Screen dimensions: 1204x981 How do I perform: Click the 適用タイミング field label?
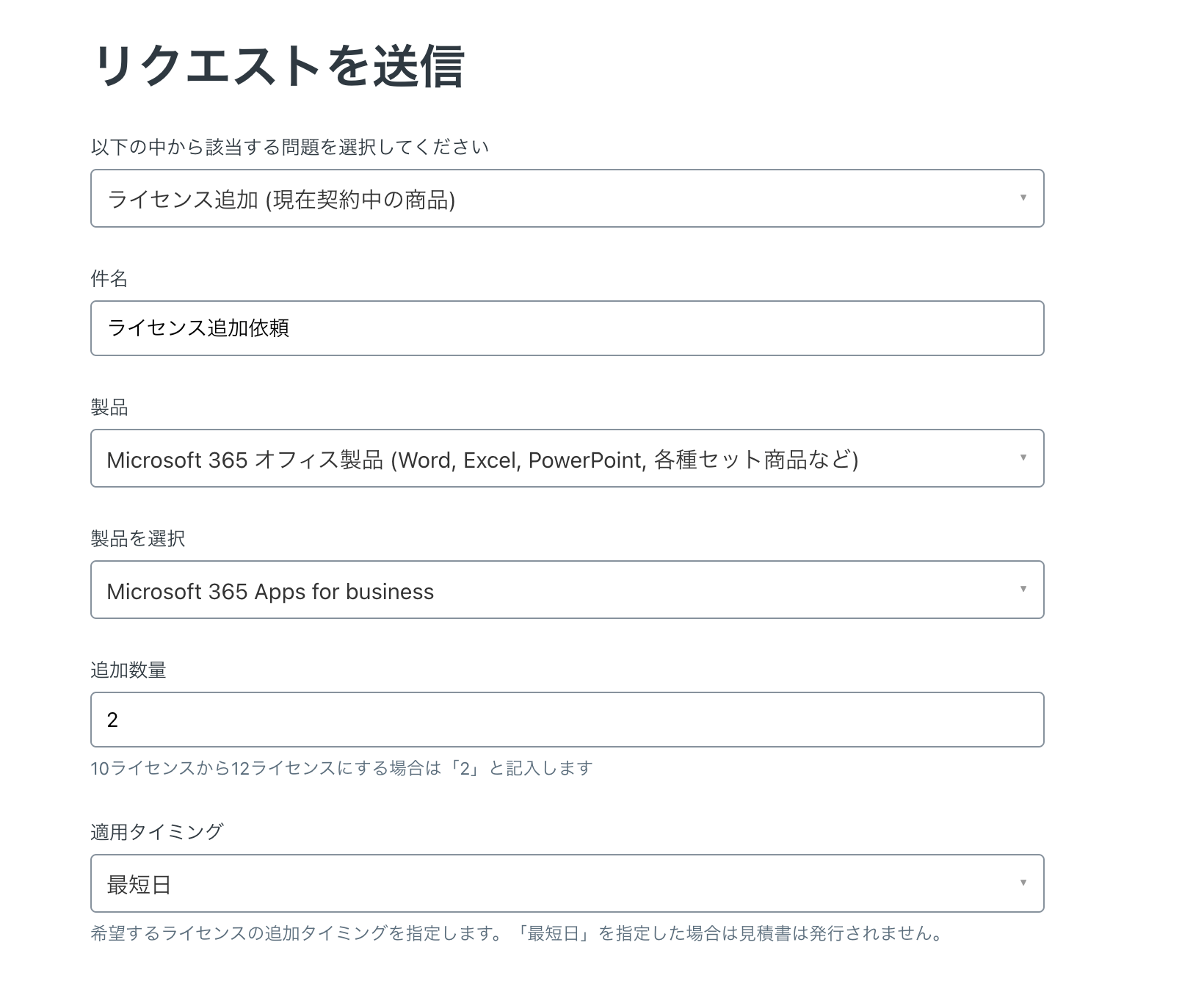157,831
